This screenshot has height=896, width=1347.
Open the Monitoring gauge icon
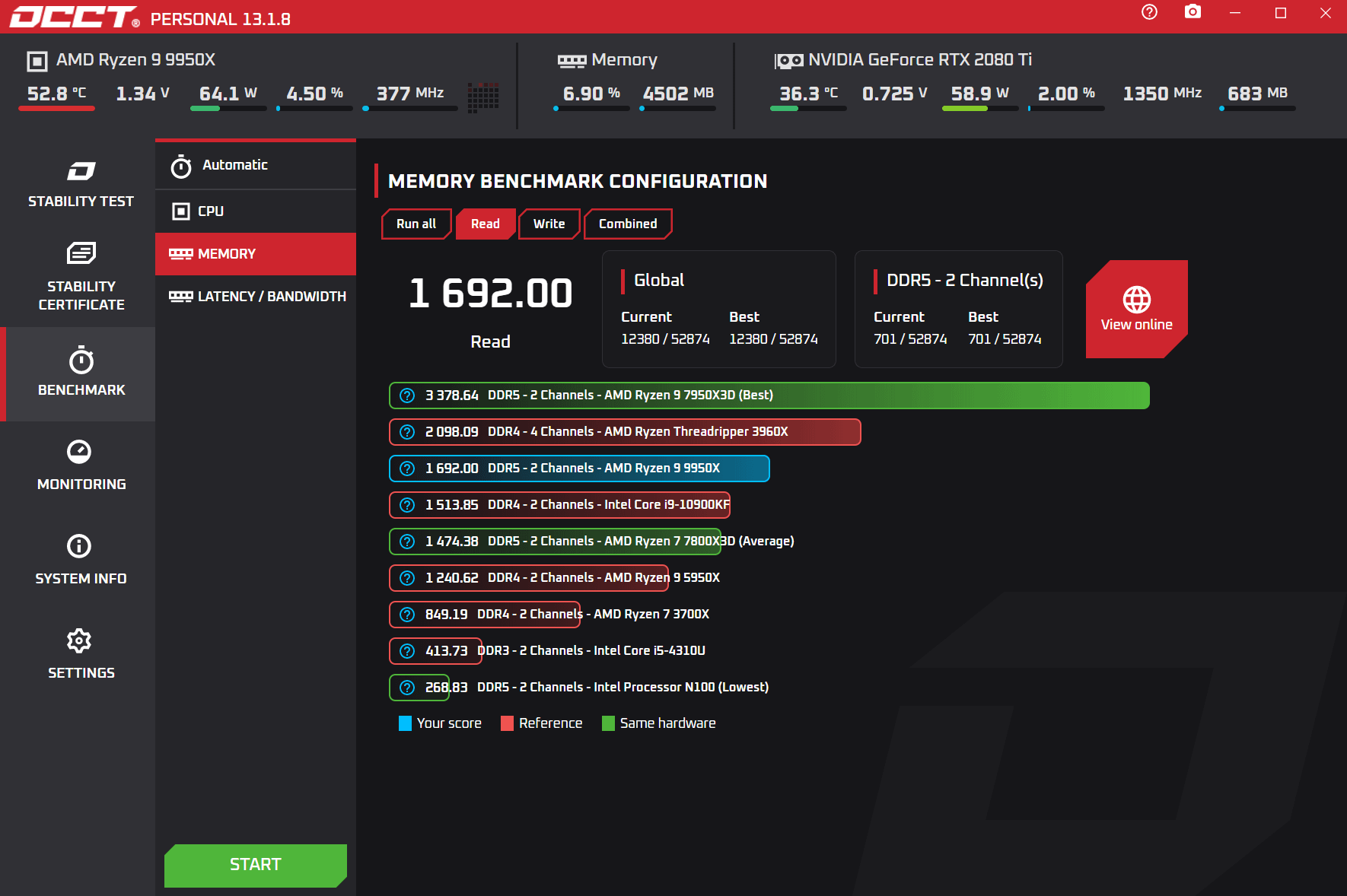pos(80,452)
